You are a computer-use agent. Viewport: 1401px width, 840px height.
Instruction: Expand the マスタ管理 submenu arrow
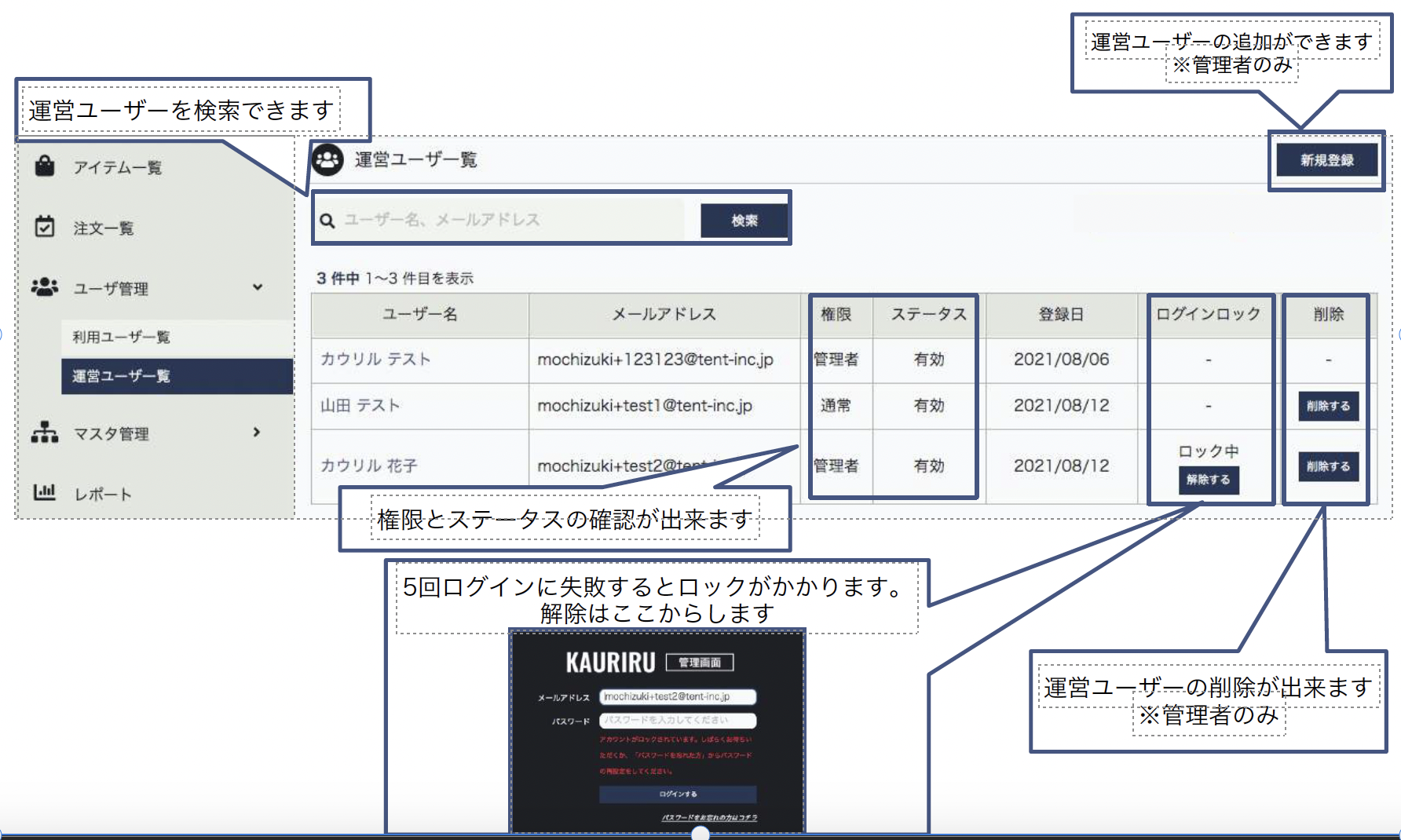tap(257, 433)
